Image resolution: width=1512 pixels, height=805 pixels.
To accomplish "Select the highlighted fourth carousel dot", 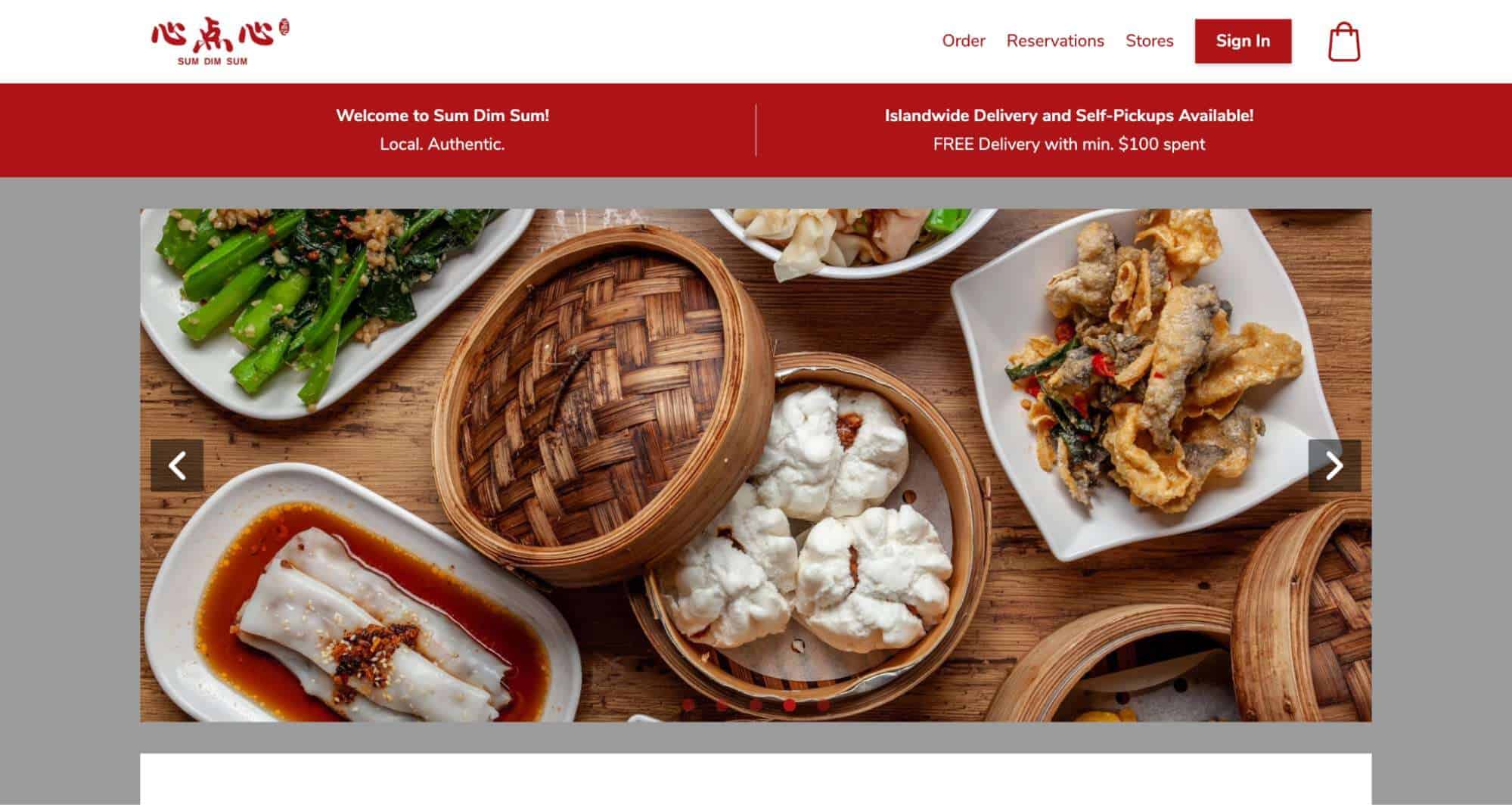I will coord(790,705).
